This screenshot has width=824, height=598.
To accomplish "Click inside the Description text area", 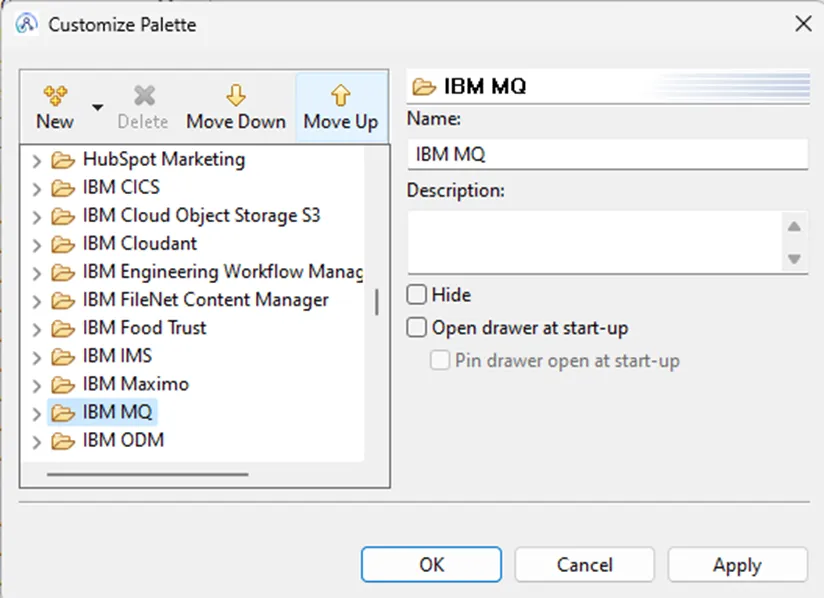I will point(595,242).
